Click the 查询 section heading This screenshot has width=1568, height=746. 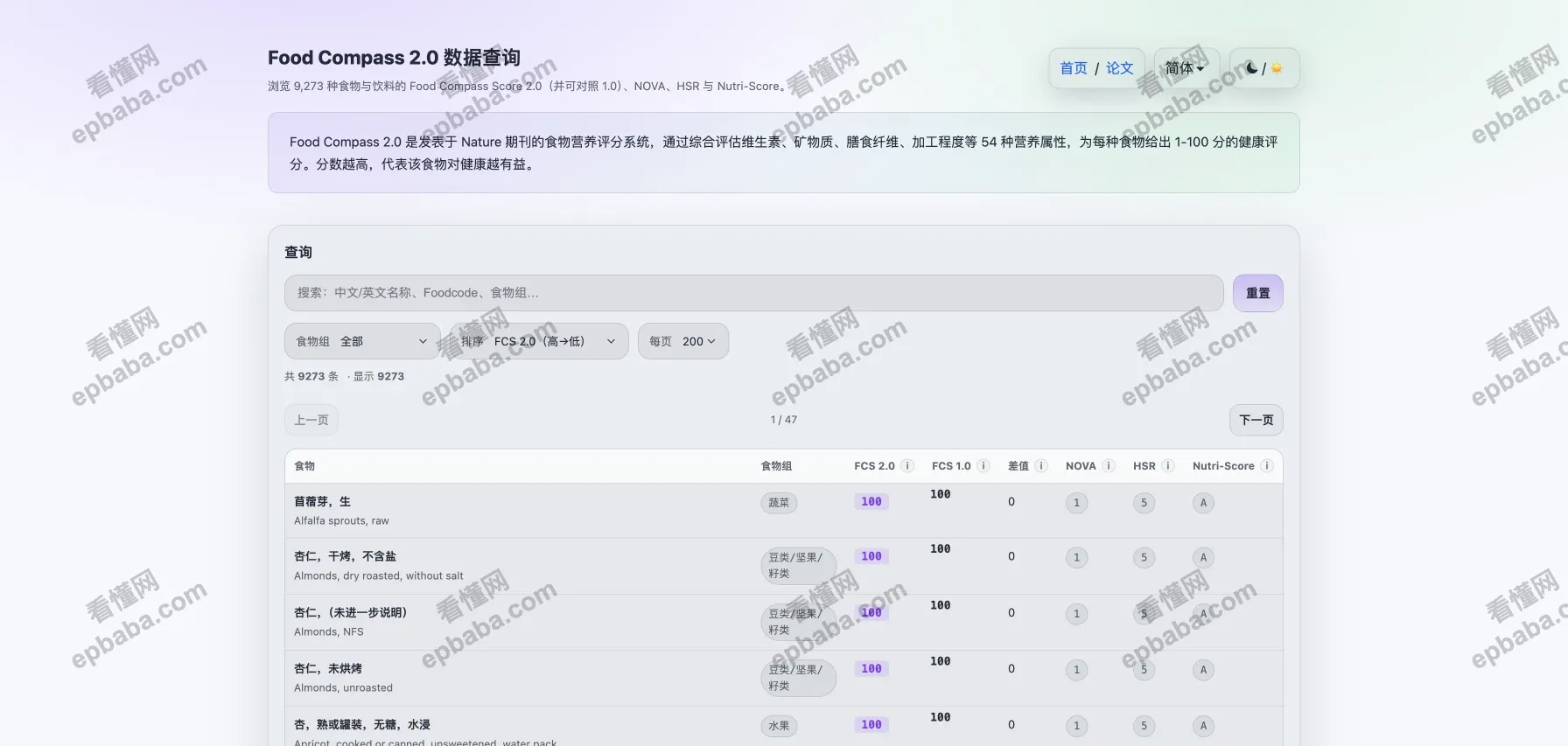[298, 252]
